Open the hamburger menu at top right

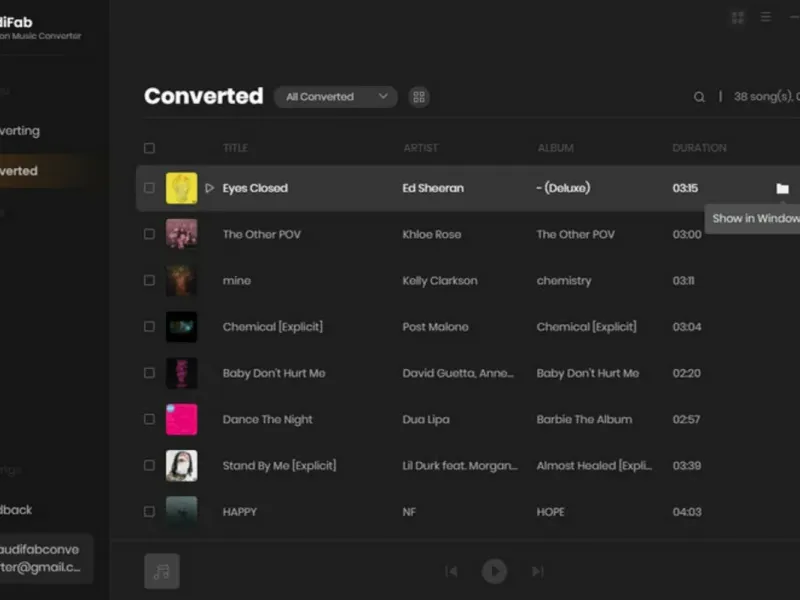(x=765, y=17)
